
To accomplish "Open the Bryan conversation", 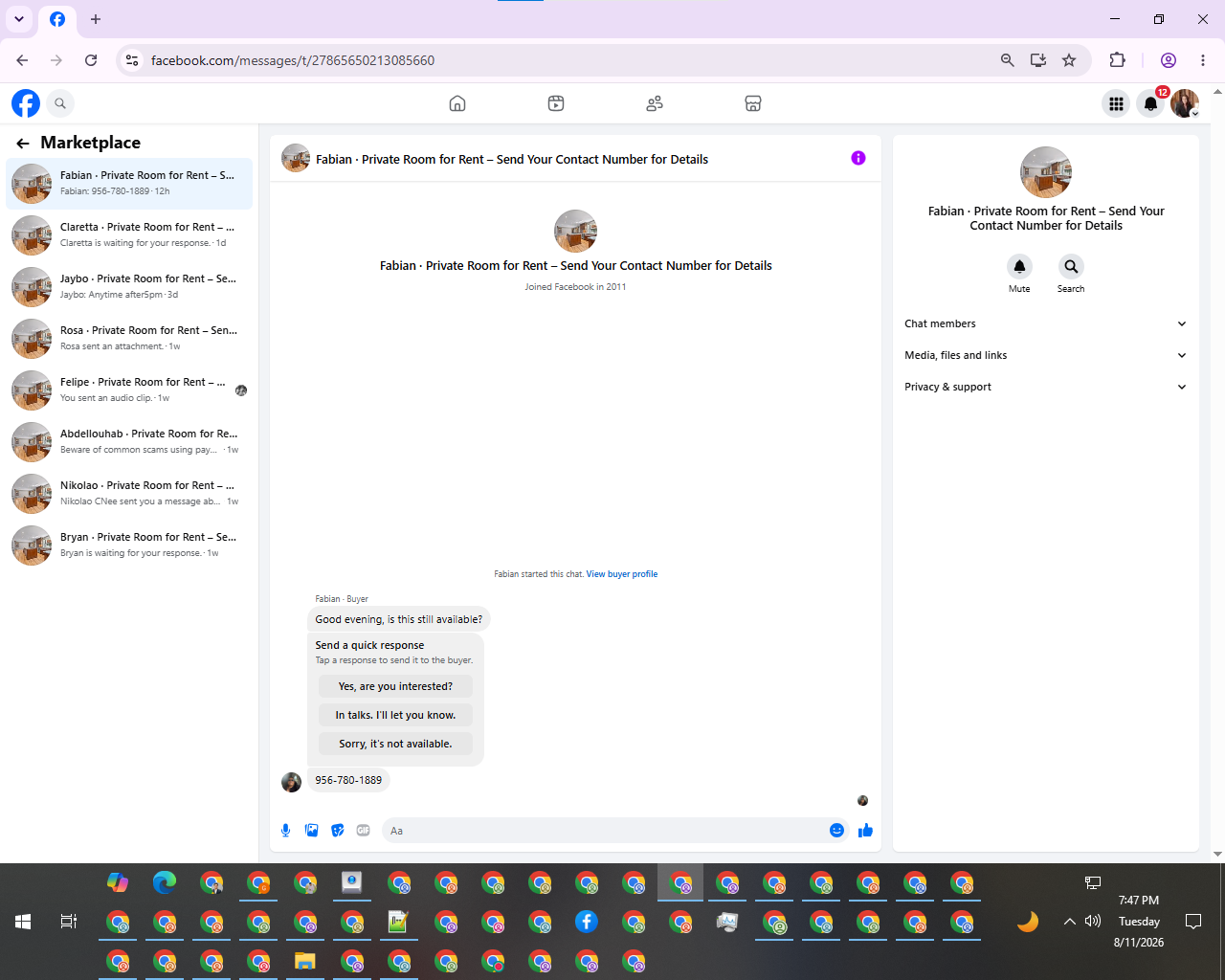I will [129, 546].
